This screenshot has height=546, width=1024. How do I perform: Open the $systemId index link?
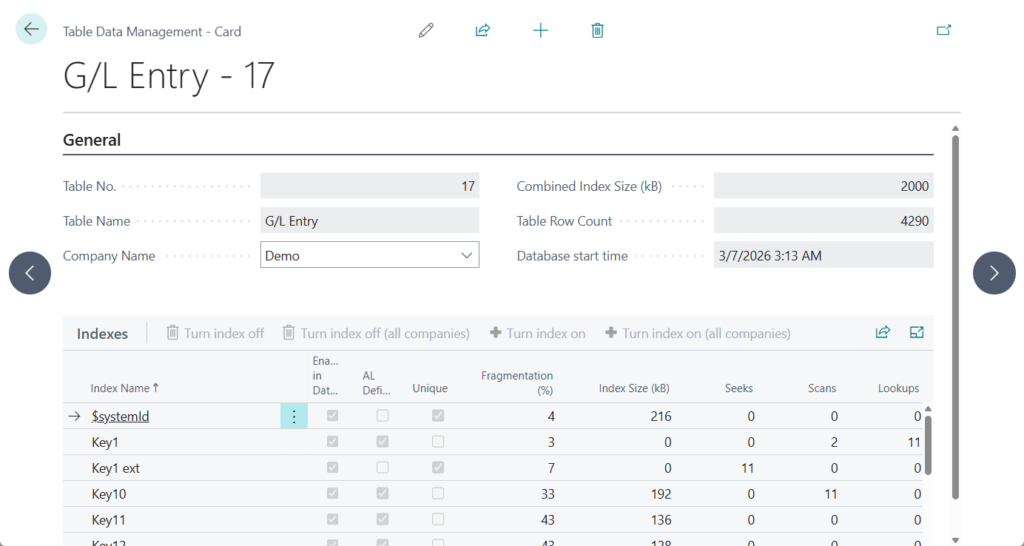120,417
